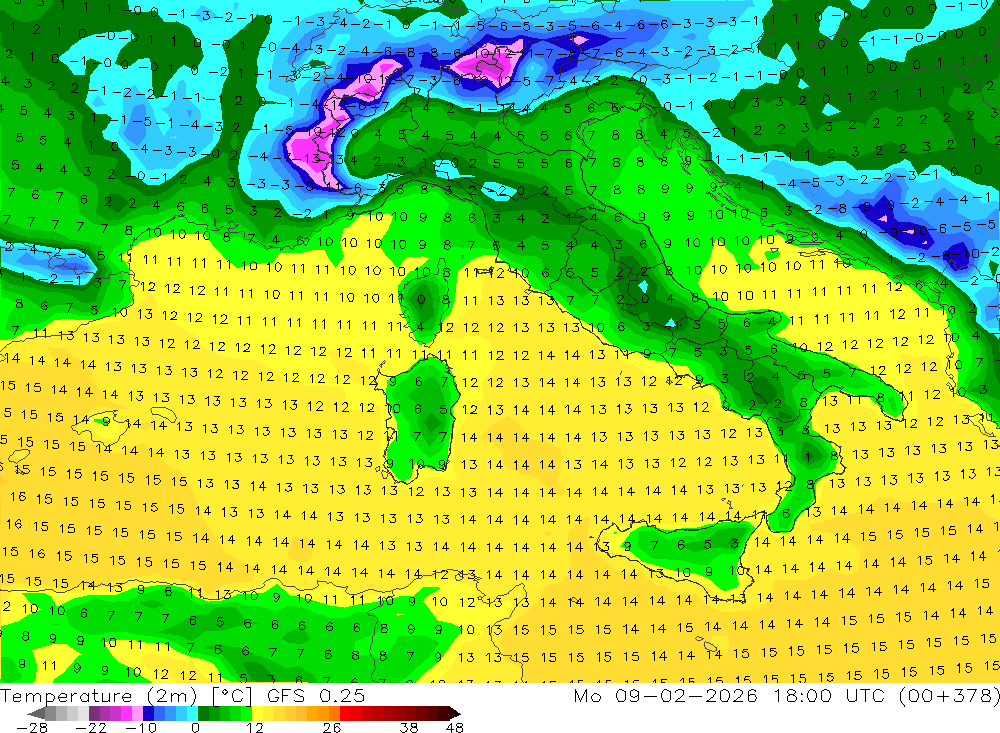Click the '12' legend value
This screenshot has height=733, width=1000.
point(254,727)
